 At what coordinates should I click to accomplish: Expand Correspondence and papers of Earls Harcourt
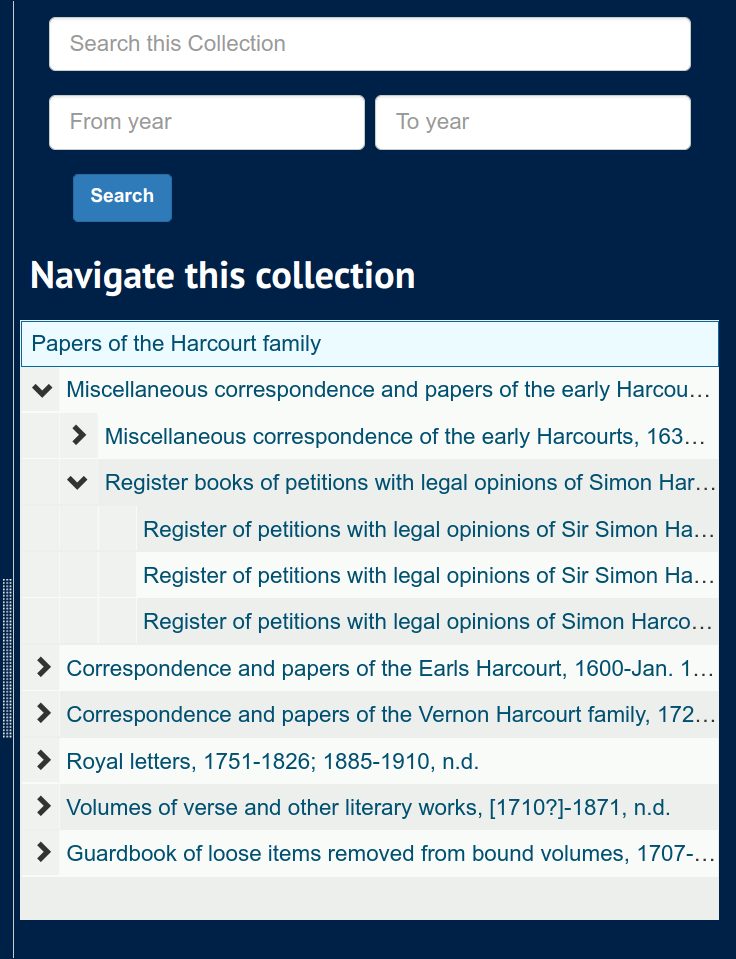[42, 668]
